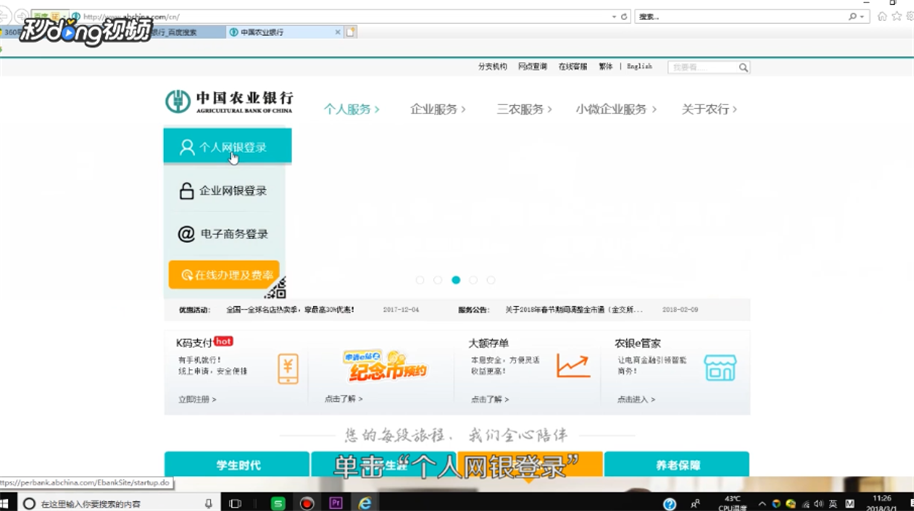This screenshot has height=511, width=914.
Task: Click the volume speaker icon in the system tray
Action: pyautogui.click(x=819, y=504)
